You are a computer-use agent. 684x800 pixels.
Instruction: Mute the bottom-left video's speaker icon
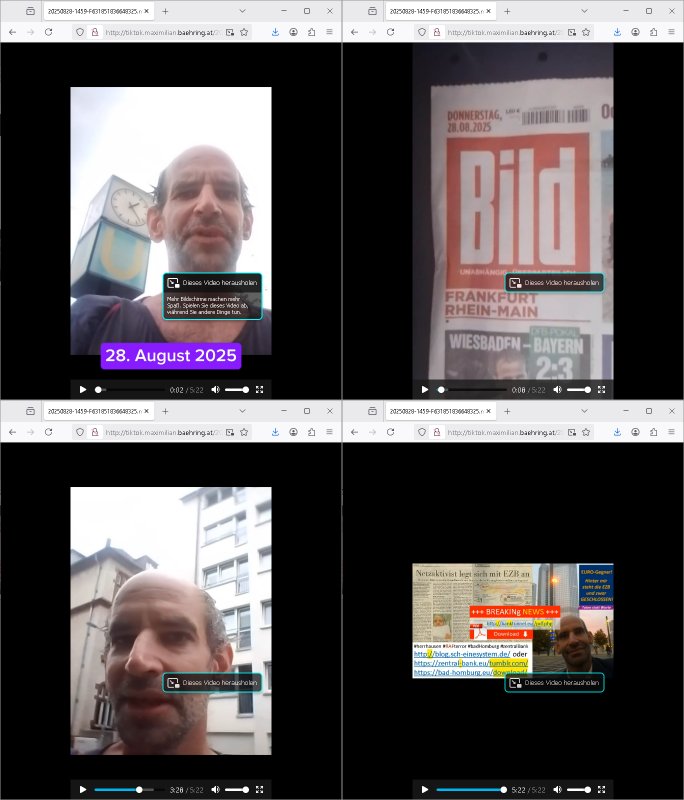(215, 789)
